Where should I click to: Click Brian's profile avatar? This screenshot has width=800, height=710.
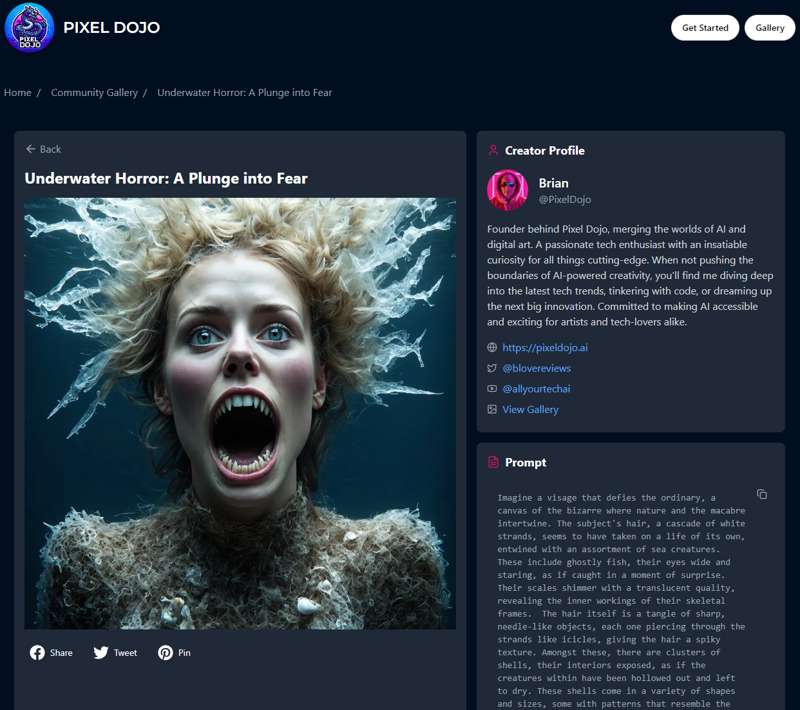click(507, 190)
